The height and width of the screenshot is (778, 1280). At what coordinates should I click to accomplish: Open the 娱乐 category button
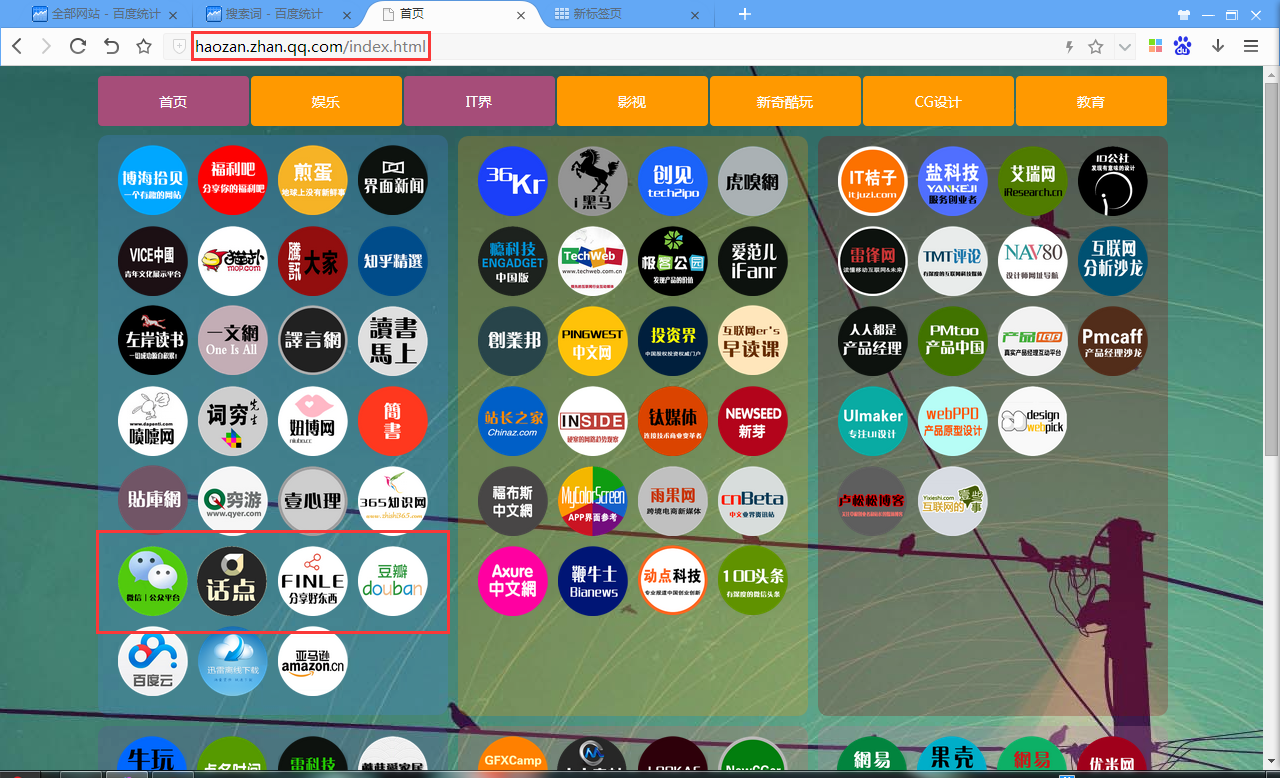coord(326,102)
